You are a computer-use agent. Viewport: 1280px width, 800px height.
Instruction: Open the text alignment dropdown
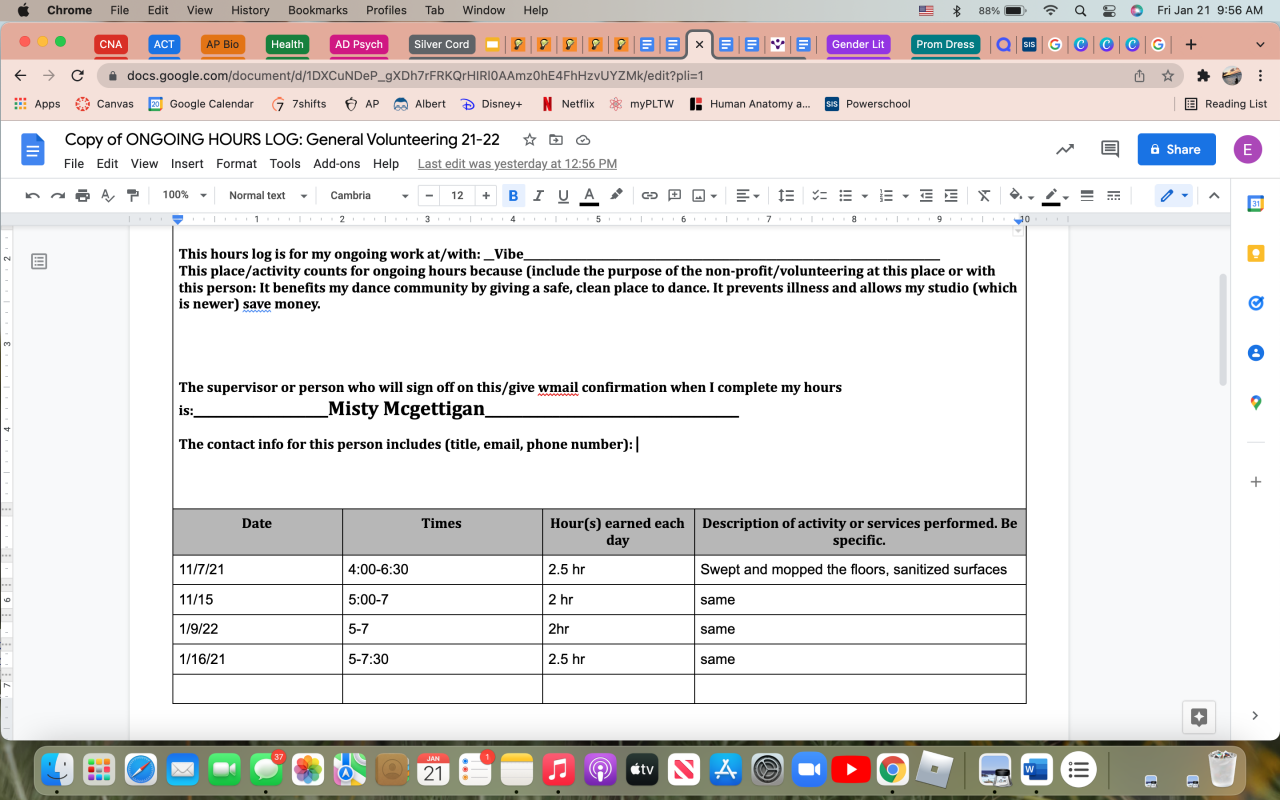[x=748, y=195]
